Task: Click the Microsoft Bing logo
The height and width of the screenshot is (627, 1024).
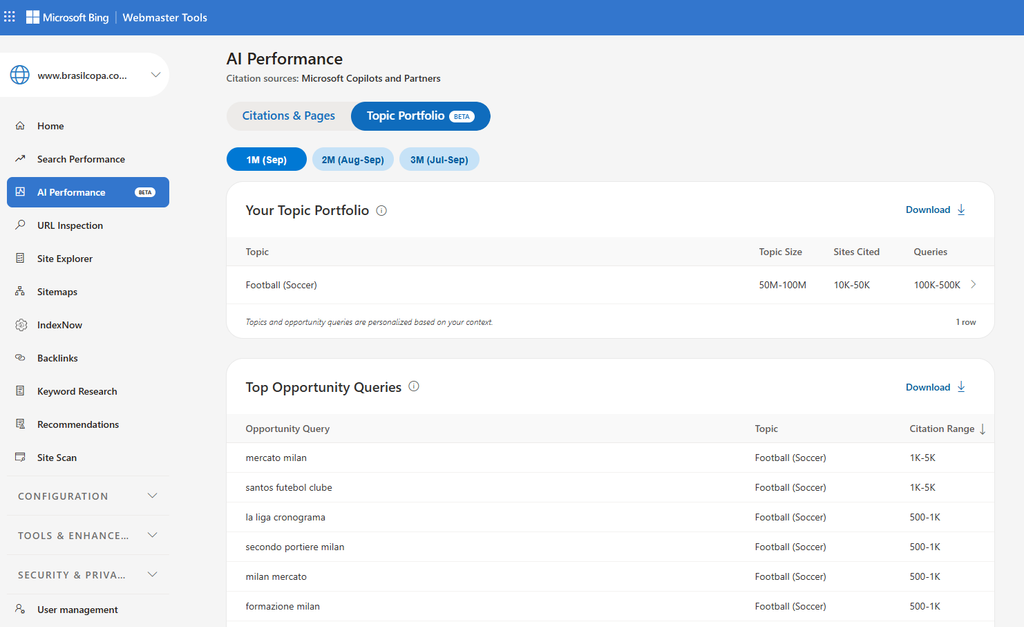Action: (x=67, y=18)
